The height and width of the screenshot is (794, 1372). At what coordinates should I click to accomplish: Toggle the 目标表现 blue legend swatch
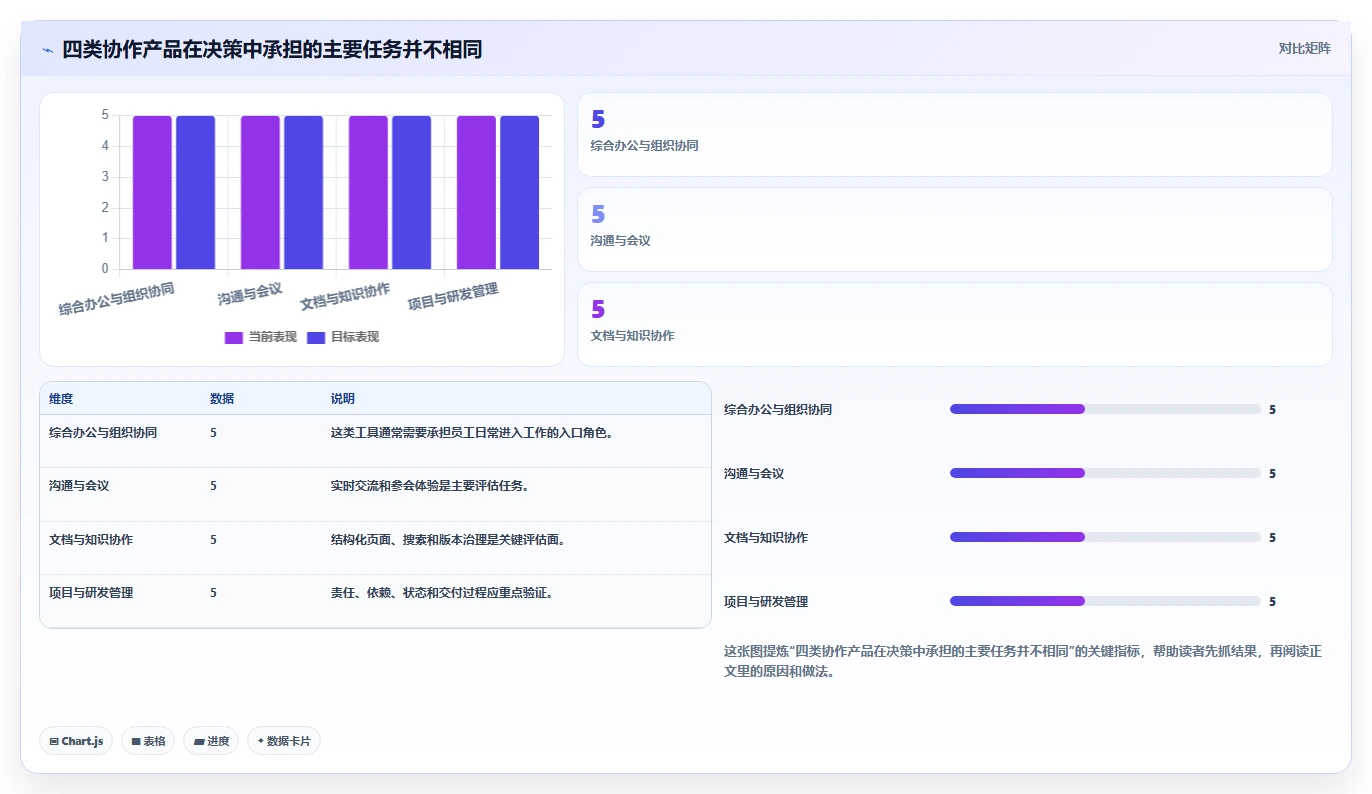pos(316,337)
